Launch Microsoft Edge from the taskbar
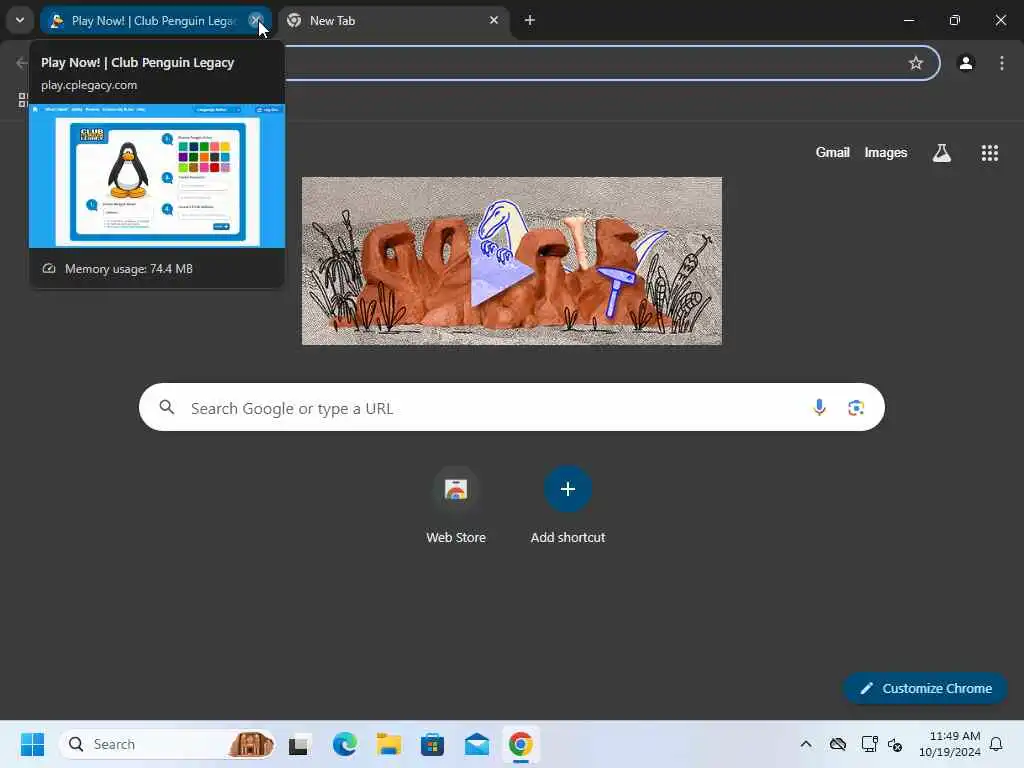Image resolution: width=1024 pixels, height=768 pixels. pyautogui.click(x=344, y=744)
